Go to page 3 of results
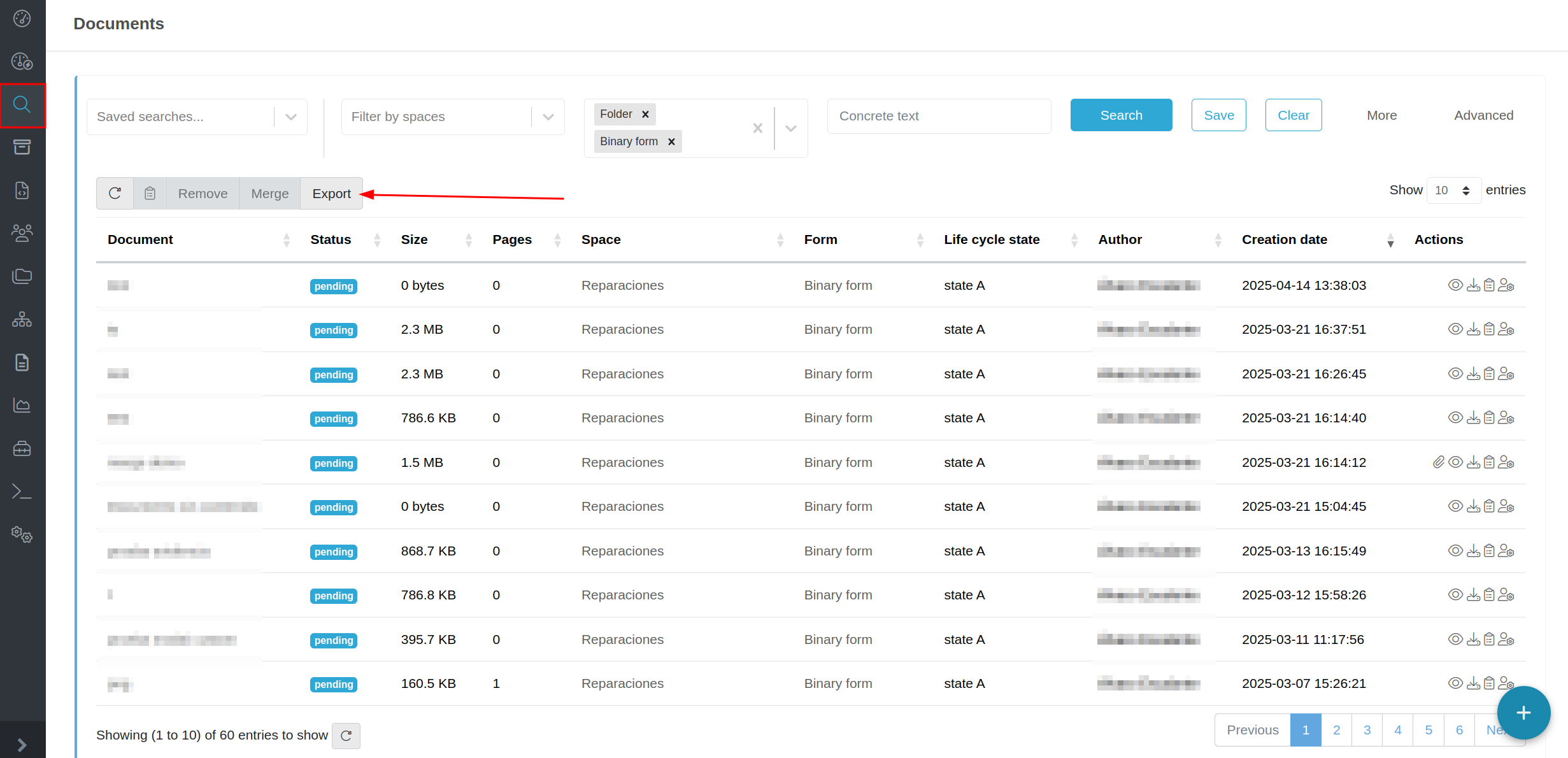The width and height of the screenshot is (1568, 758). tap(1367, 730)
